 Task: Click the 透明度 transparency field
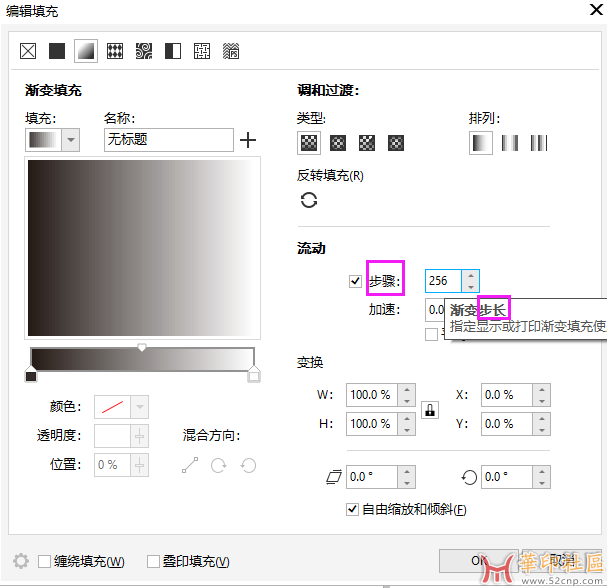(112, 436)
